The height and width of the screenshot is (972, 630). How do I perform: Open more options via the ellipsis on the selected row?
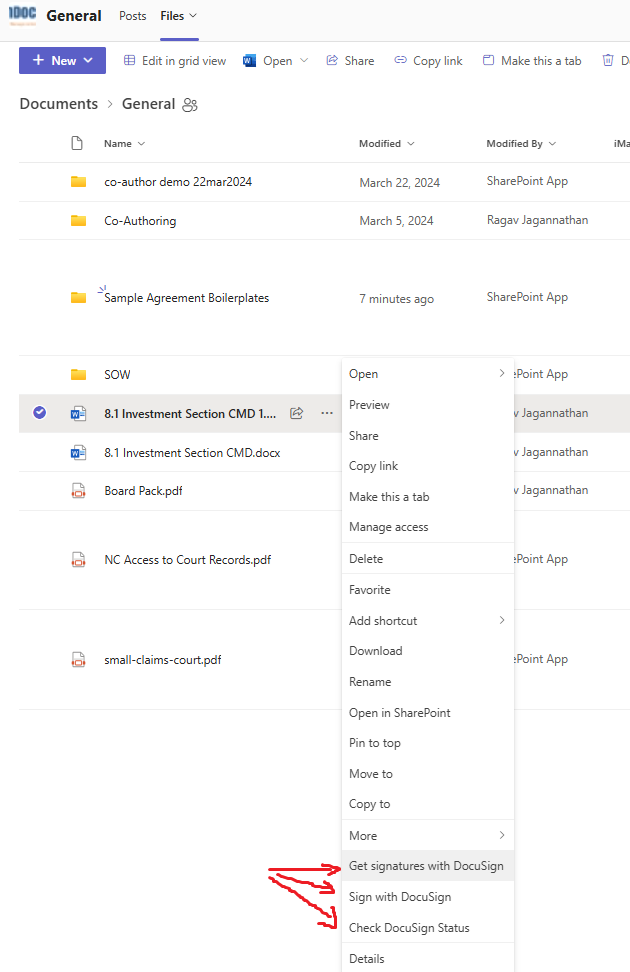click(x=325, y=412)
